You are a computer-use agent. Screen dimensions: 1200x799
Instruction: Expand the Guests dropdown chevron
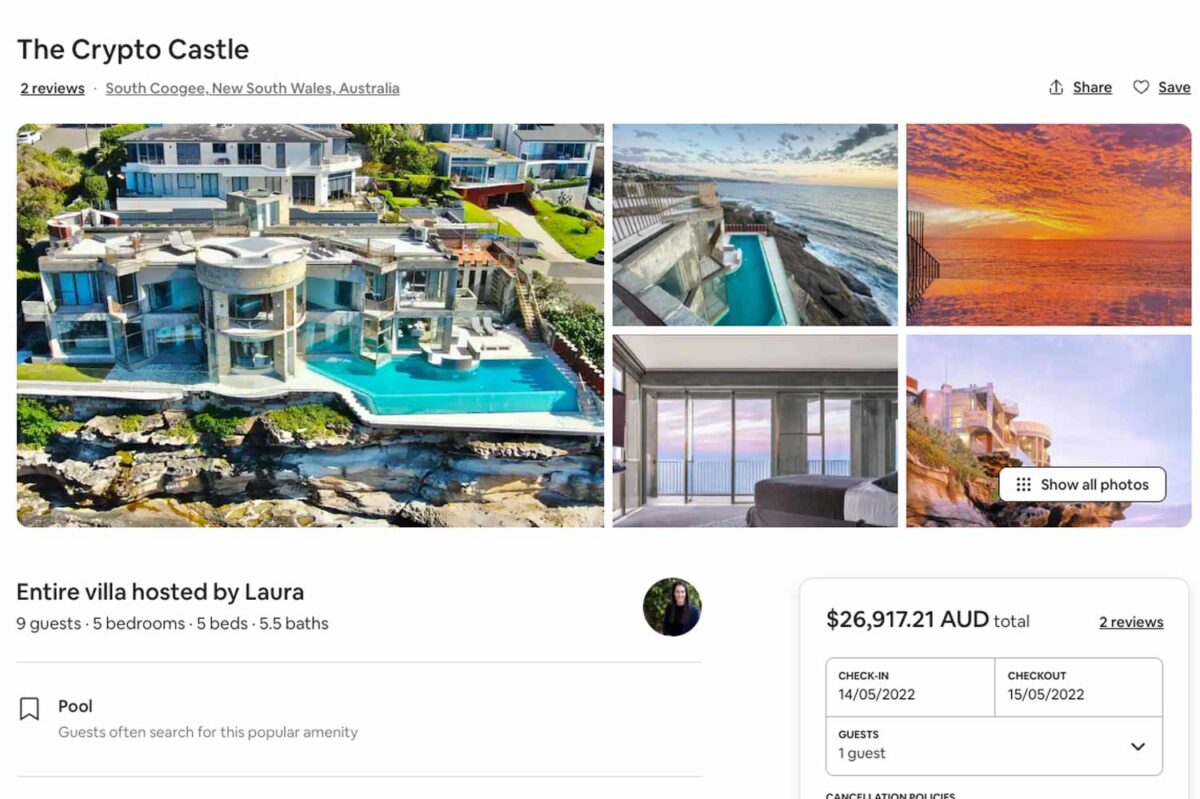click(1137, 746)
